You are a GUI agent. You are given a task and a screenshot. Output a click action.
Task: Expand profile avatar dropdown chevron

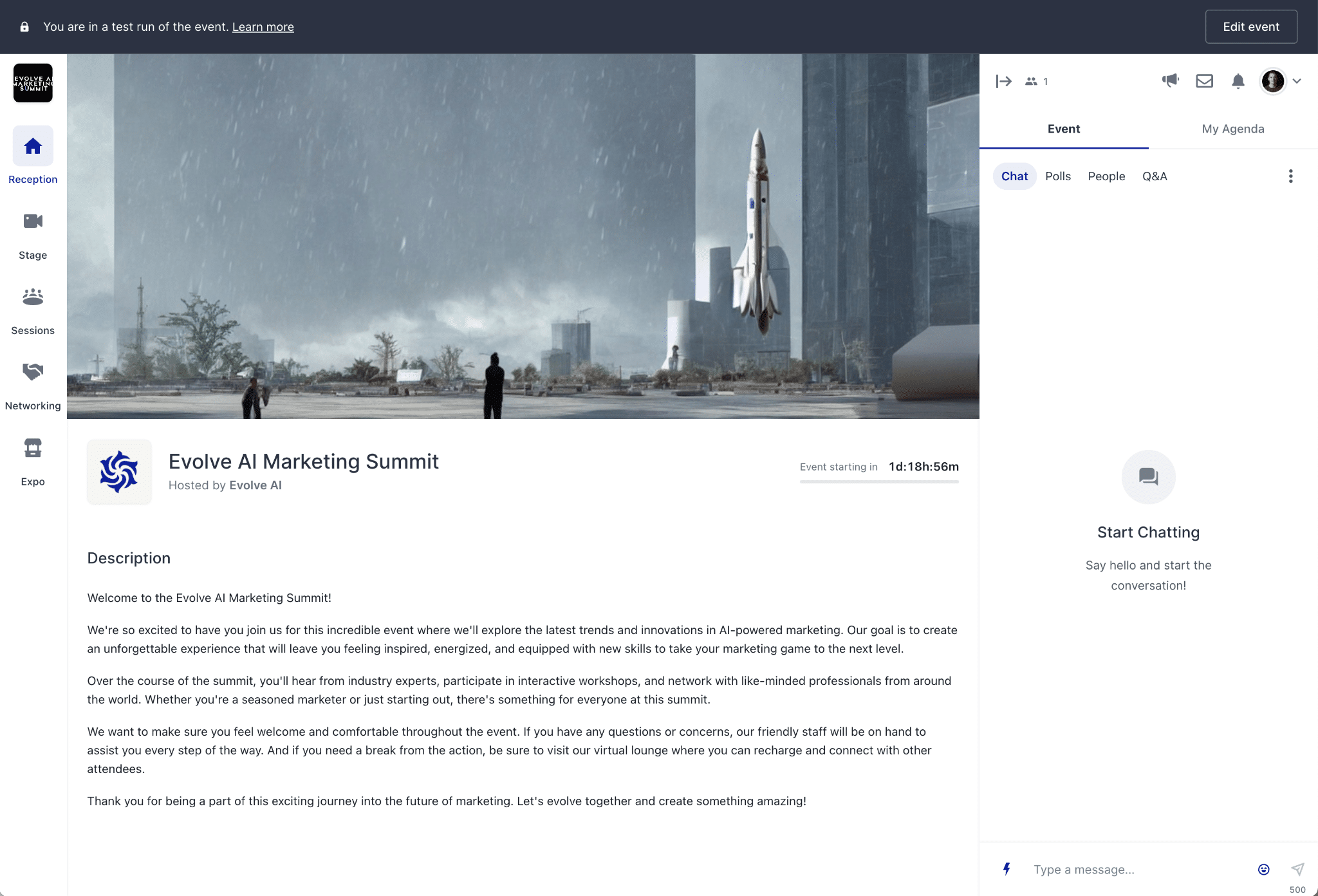coord(1297,81)
